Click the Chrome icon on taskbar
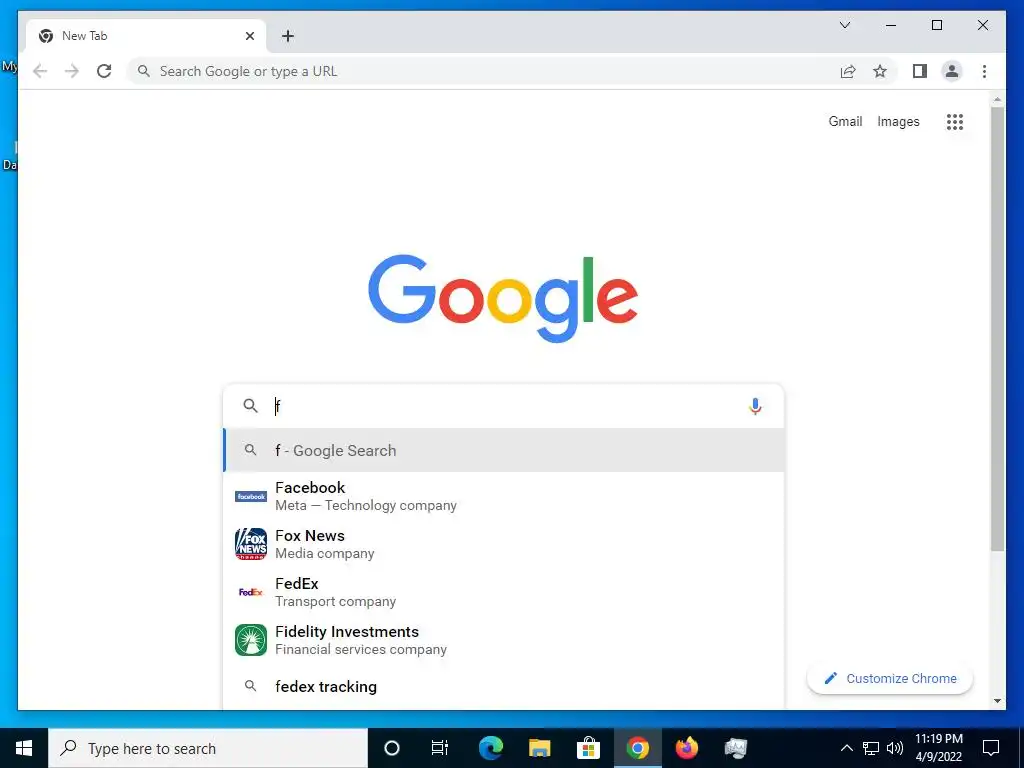Image resolution: width=1024 pixels, height=768 pixels. (x=637, y=748)
